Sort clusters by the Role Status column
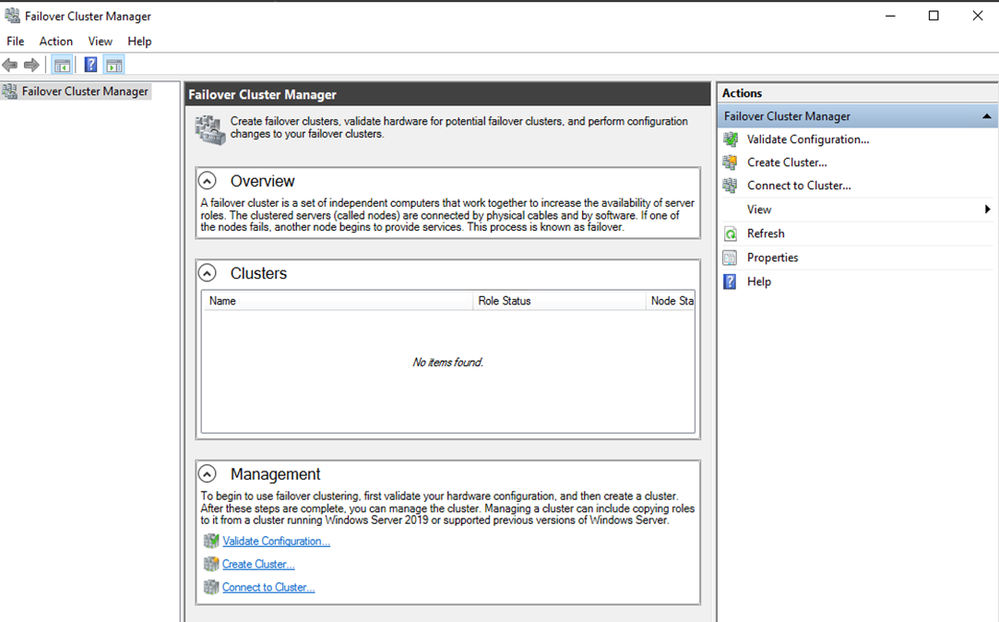 point(504,301)
